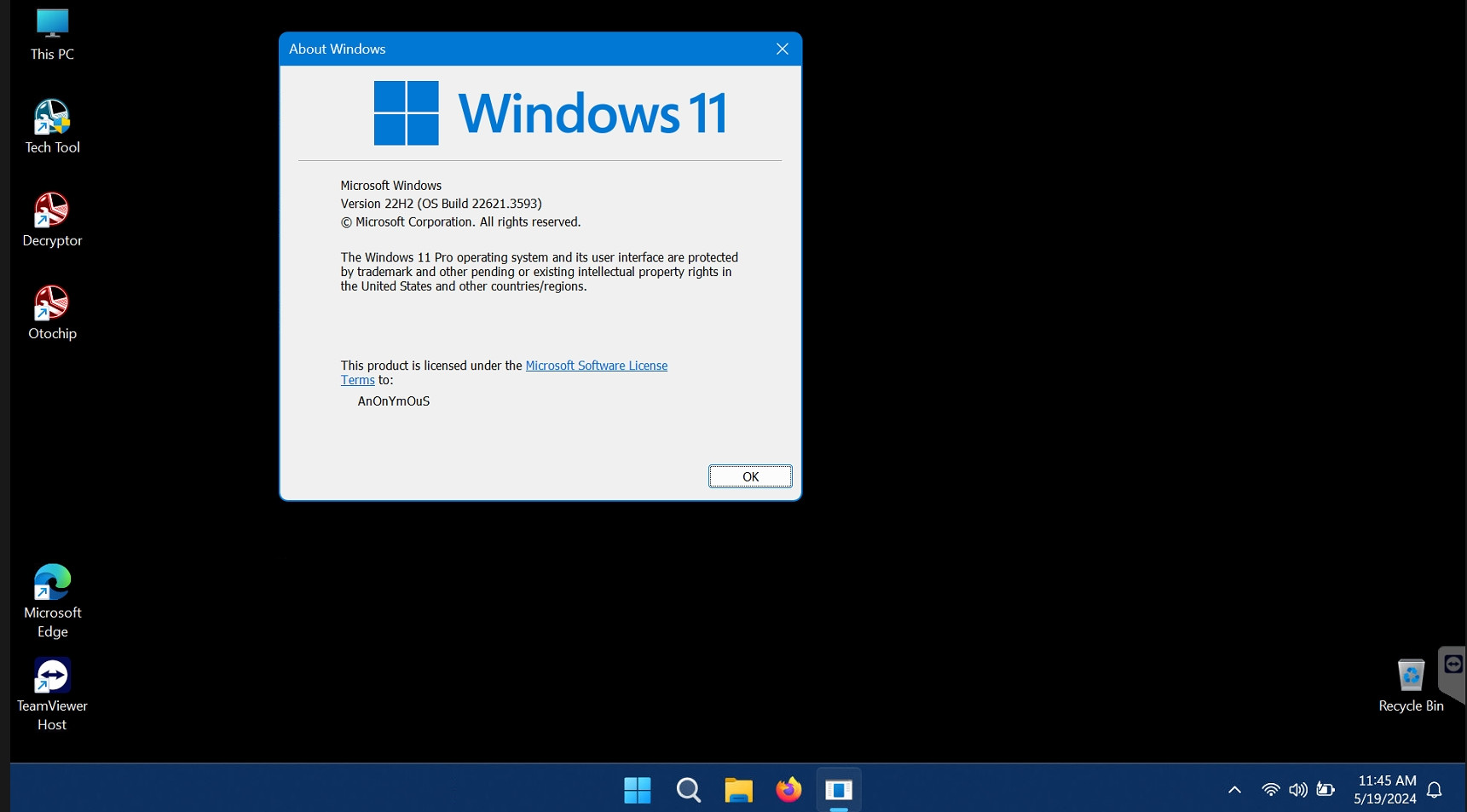
Task: Click the Windows 11 logo in dialog
Action: pyautogui.click(x=550, y=113)
